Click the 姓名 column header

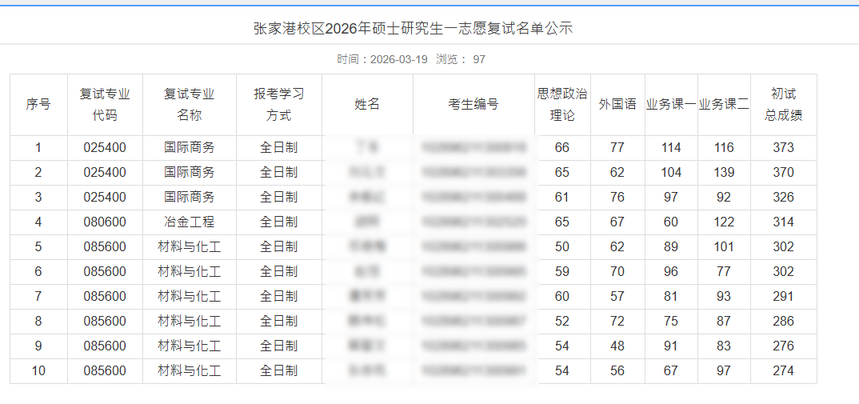tap(367, 104)
